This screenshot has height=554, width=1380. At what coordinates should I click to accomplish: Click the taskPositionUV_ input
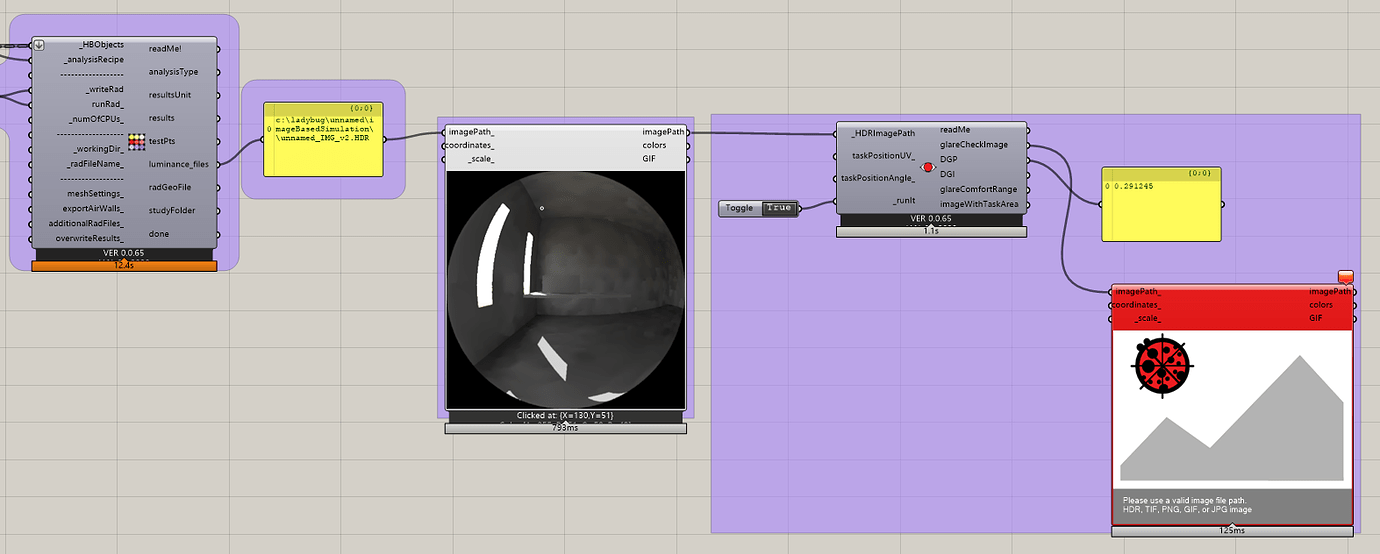click(x=884, y=156)
